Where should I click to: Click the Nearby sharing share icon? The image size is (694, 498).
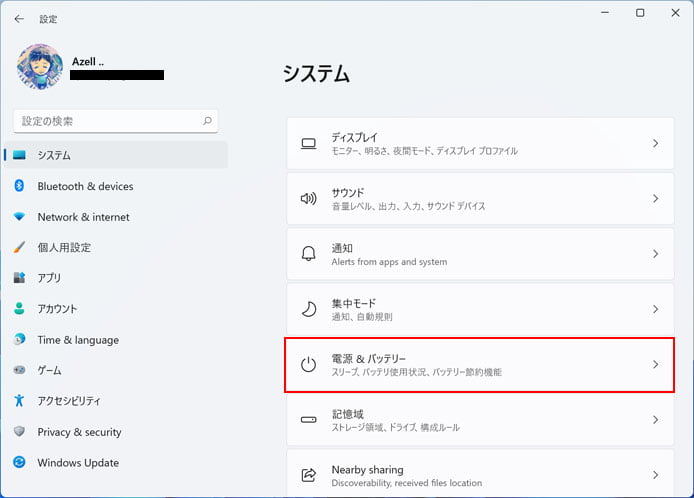308,475
